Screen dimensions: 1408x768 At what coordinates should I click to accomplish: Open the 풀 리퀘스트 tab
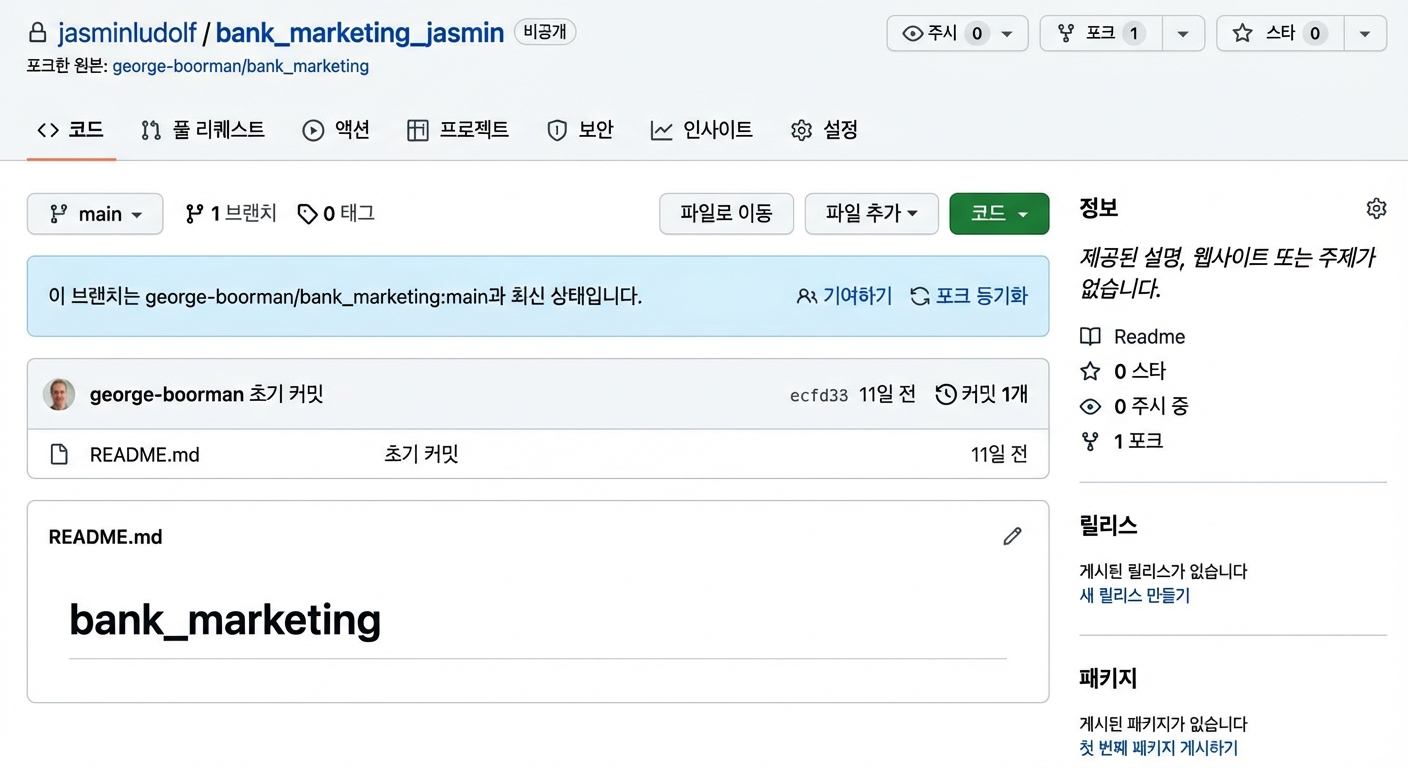[x=203, y=130]
